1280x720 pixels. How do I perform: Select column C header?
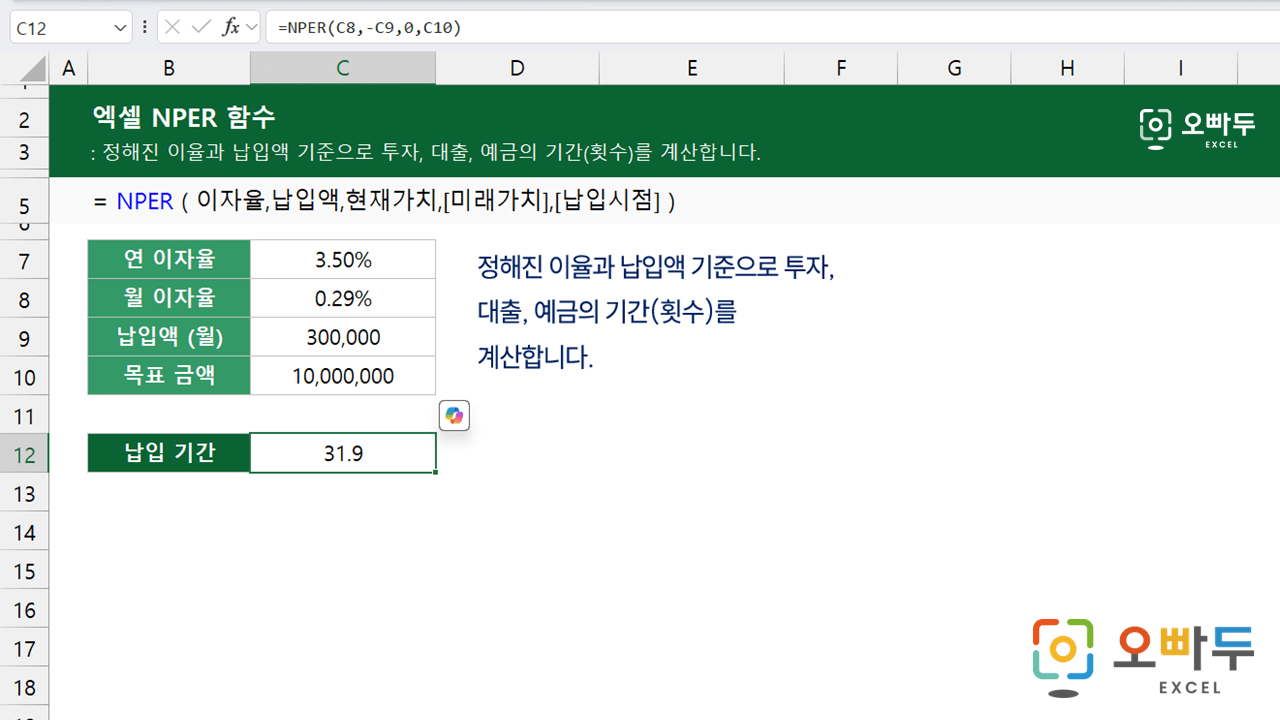(342, 68)
